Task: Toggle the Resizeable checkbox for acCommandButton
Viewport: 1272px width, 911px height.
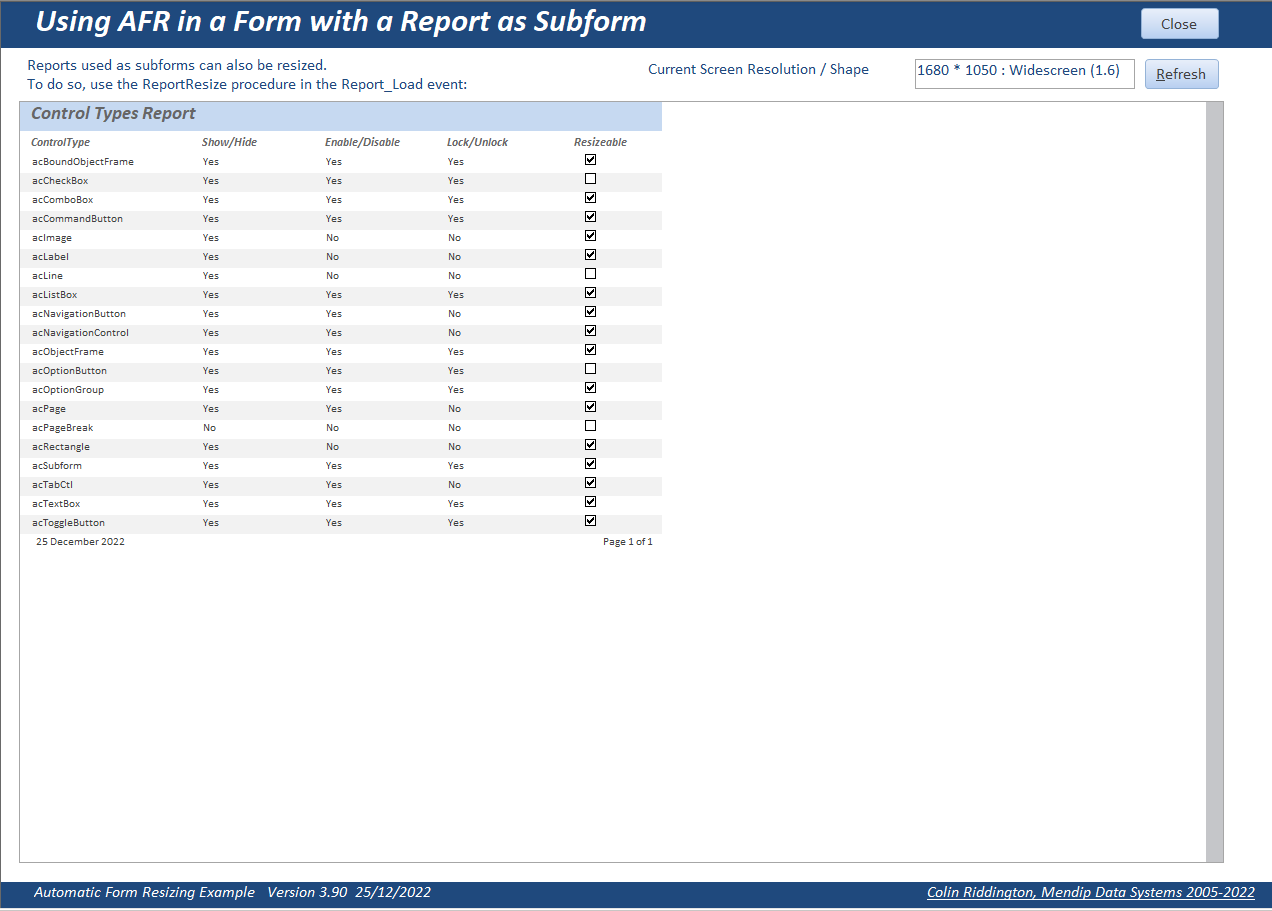Action: 590,216
